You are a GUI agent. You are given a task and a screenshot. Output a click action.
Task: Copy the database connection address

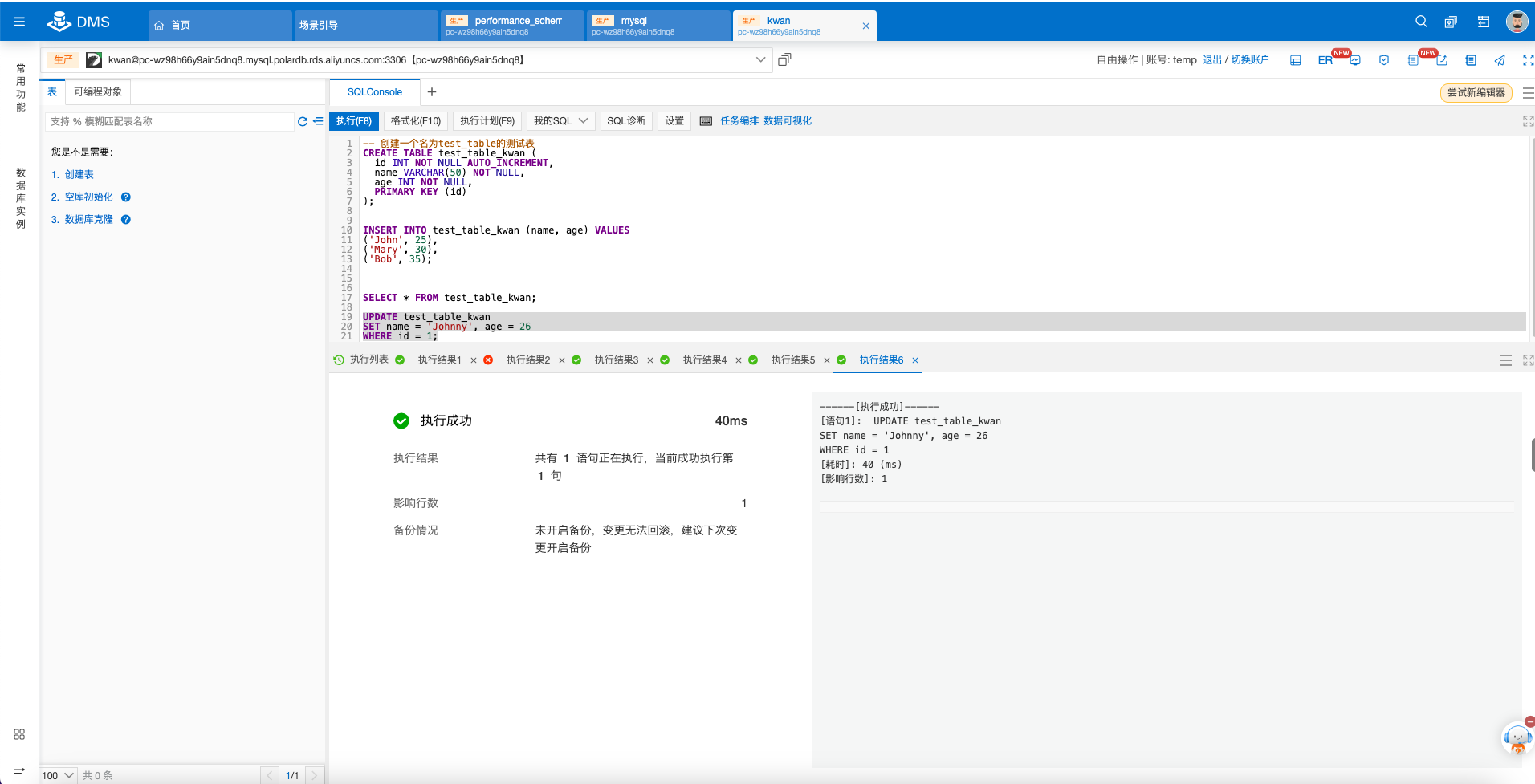784,59
